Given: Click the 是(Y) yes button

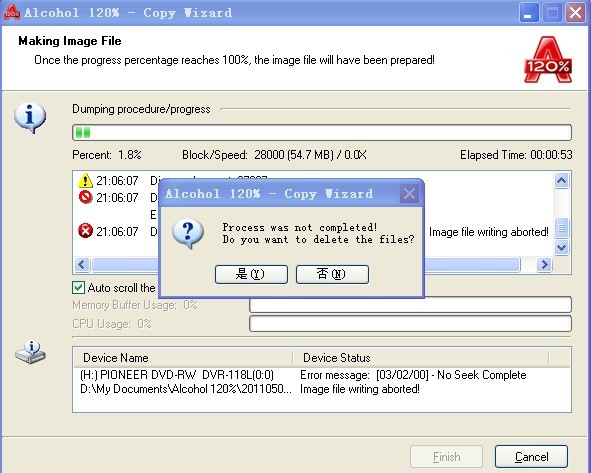Looking at the screenshot, I should tap(251, 274).
